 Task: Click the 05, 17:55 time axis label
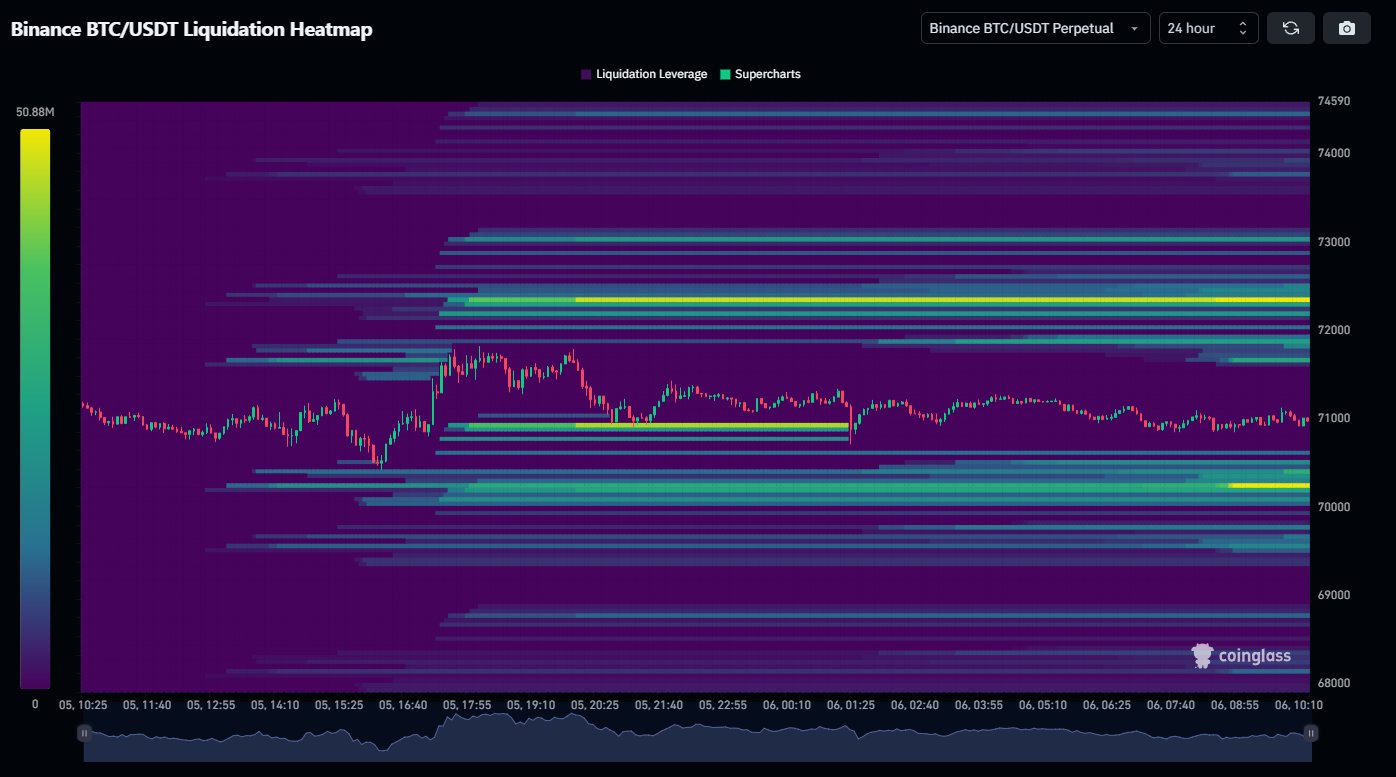coord(467,704)
